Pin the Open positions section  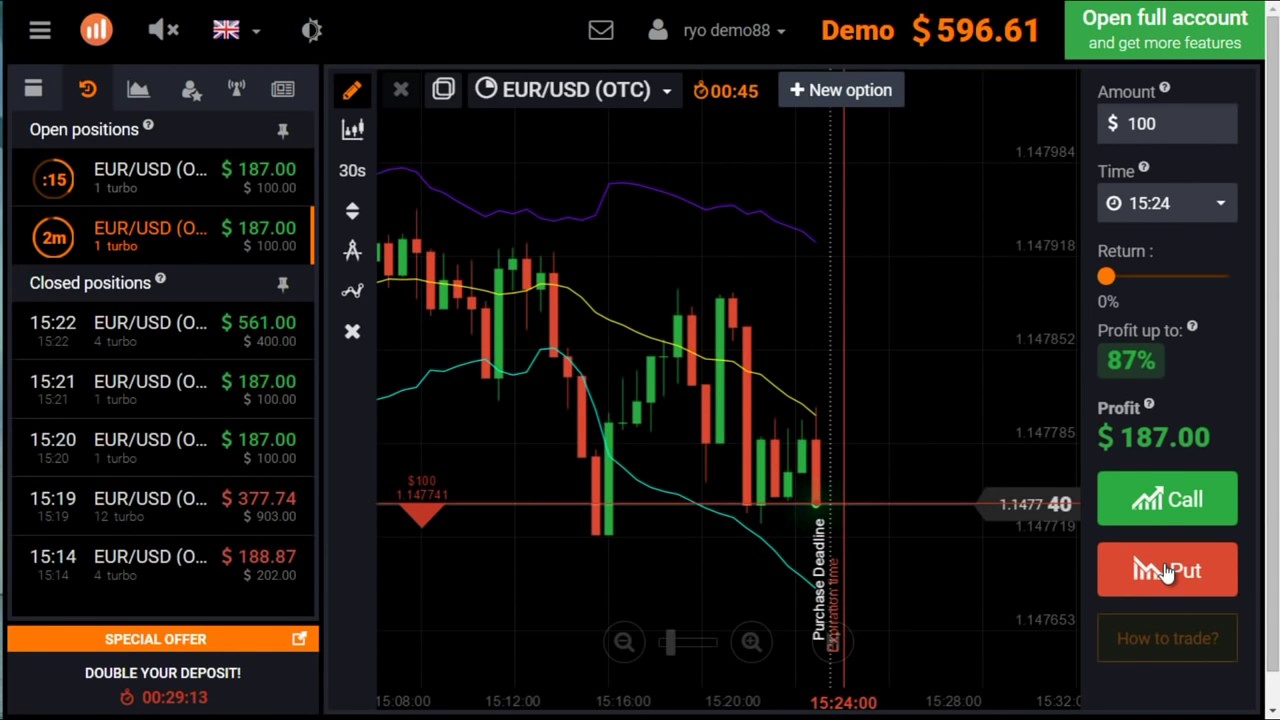point(283,130)
